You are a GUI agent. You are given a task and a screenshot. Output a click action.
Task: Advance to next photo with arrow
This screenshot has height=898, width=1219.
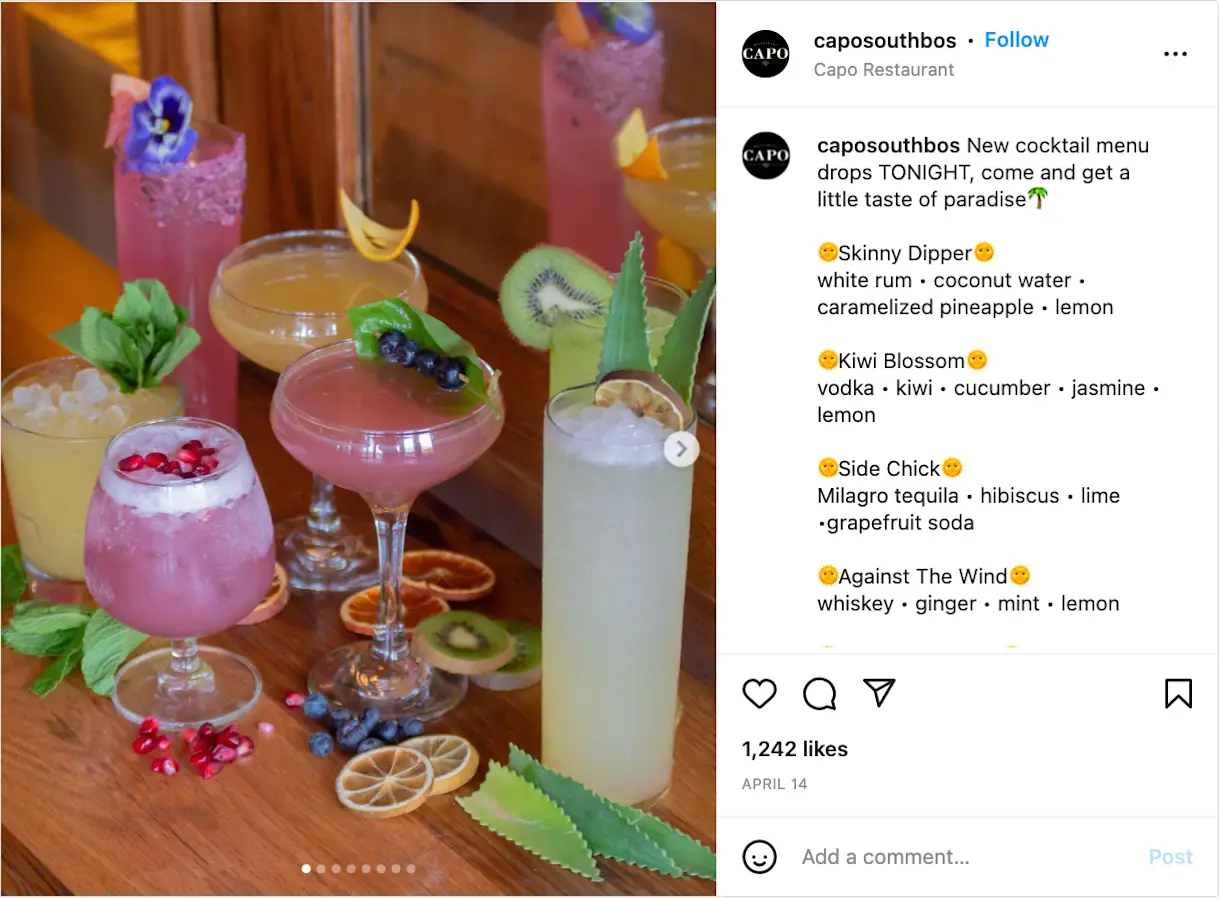click(681, 449)
